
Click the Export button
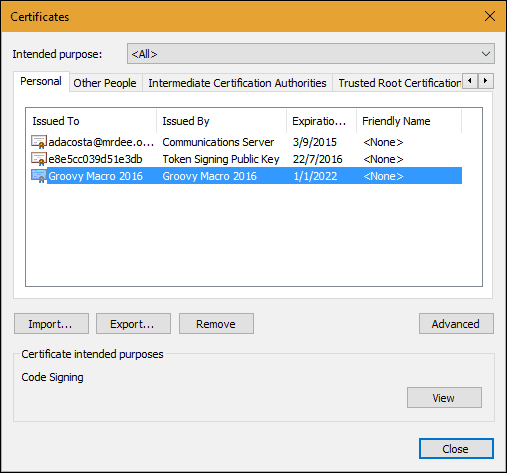[133, 323]
